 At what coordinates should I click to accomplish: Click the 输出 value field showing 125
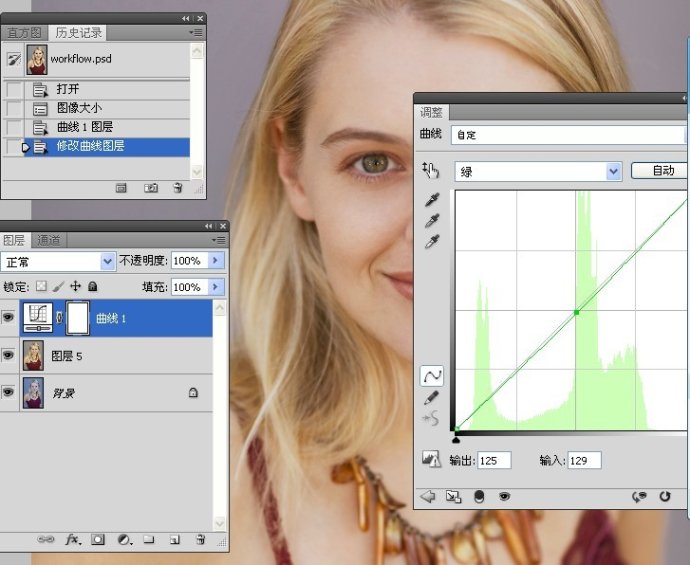[494, 460]
